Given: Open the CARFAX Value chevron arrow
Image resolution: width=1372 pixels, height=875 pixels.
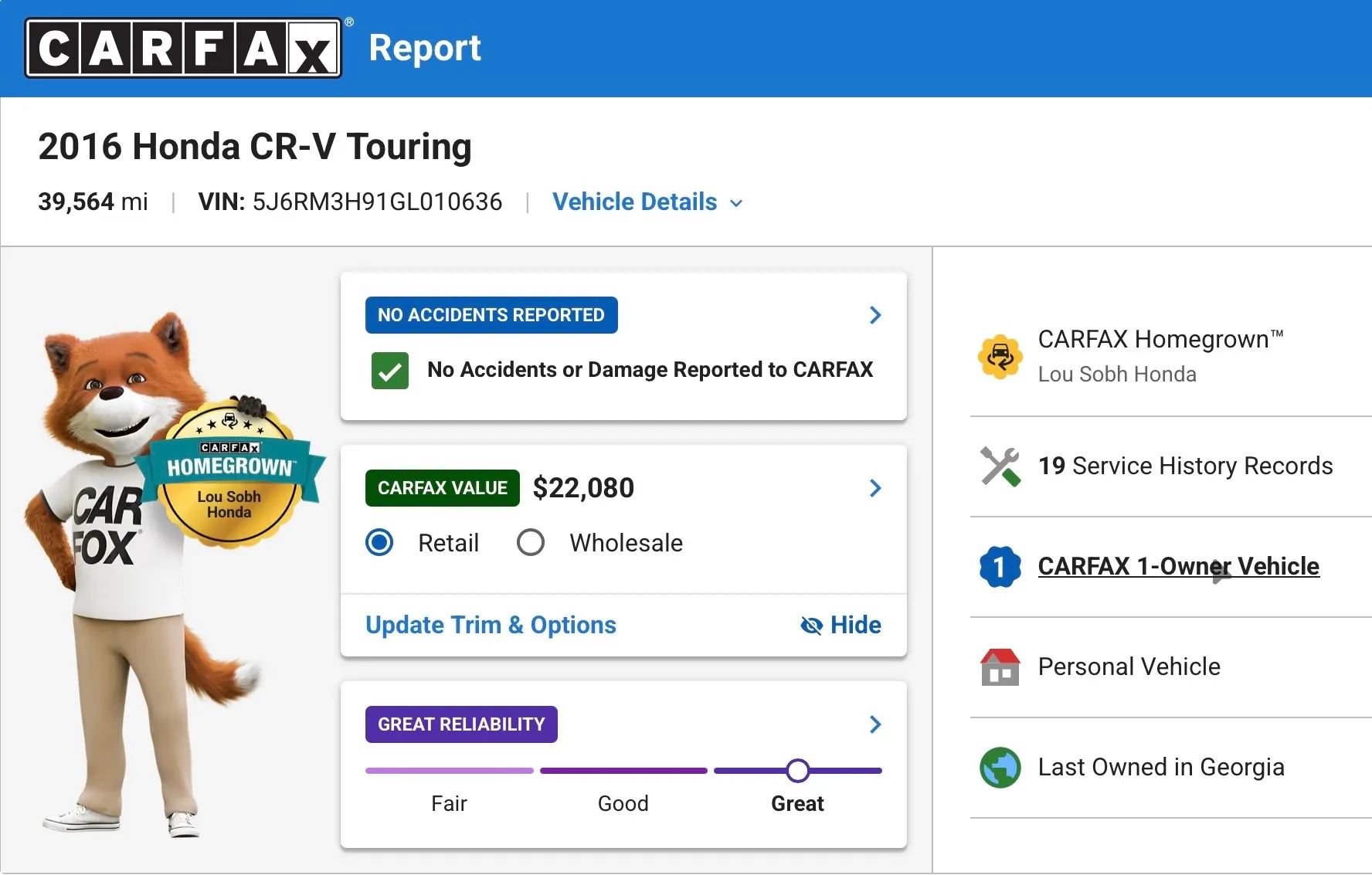Looking at the screenshot, I should tap(874, 488).
